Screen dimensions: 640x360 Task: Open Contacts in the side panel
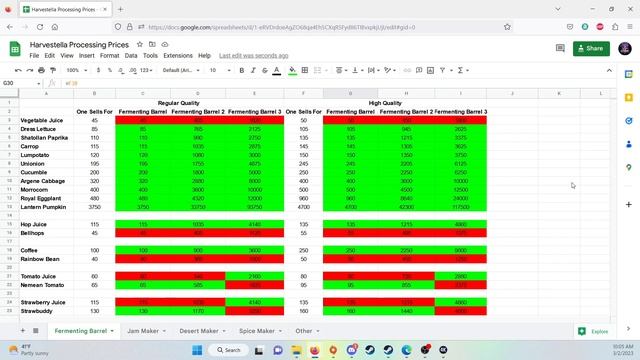click(x=629, y=144)
